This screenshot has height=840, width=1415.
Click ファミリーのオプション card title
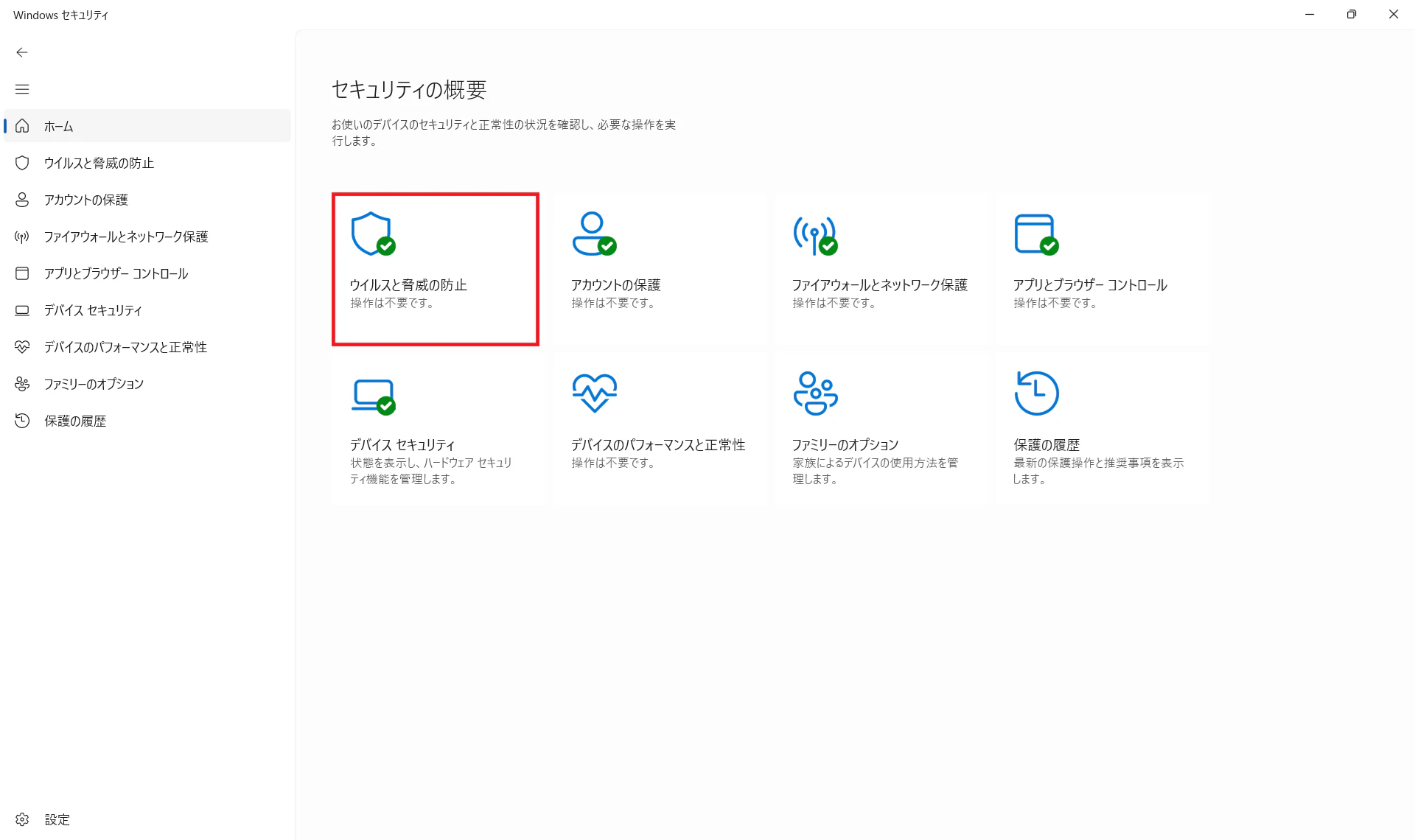tap(845, 445)
